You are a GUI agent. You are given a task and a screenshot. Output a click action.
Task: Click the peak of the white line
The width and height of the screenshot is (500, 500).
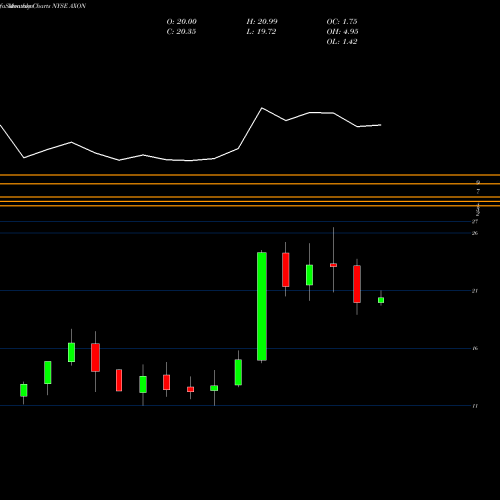coord(262,108)
